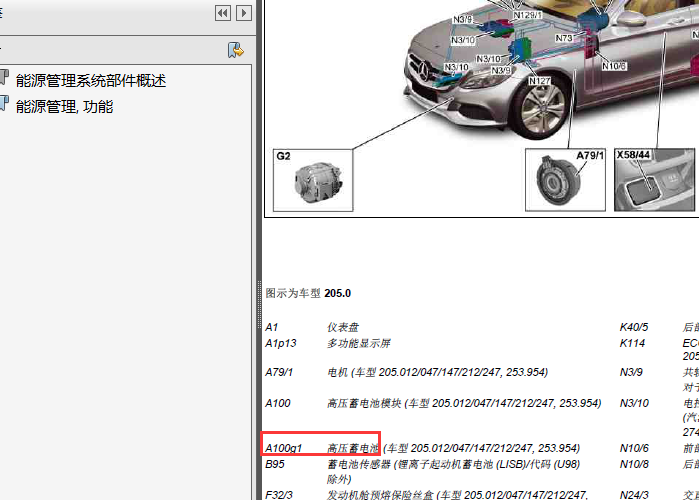699x500 pixels.
Task: Click bookmark icon beside 能源管理, 功能
Action: click(x=4, y=103)
